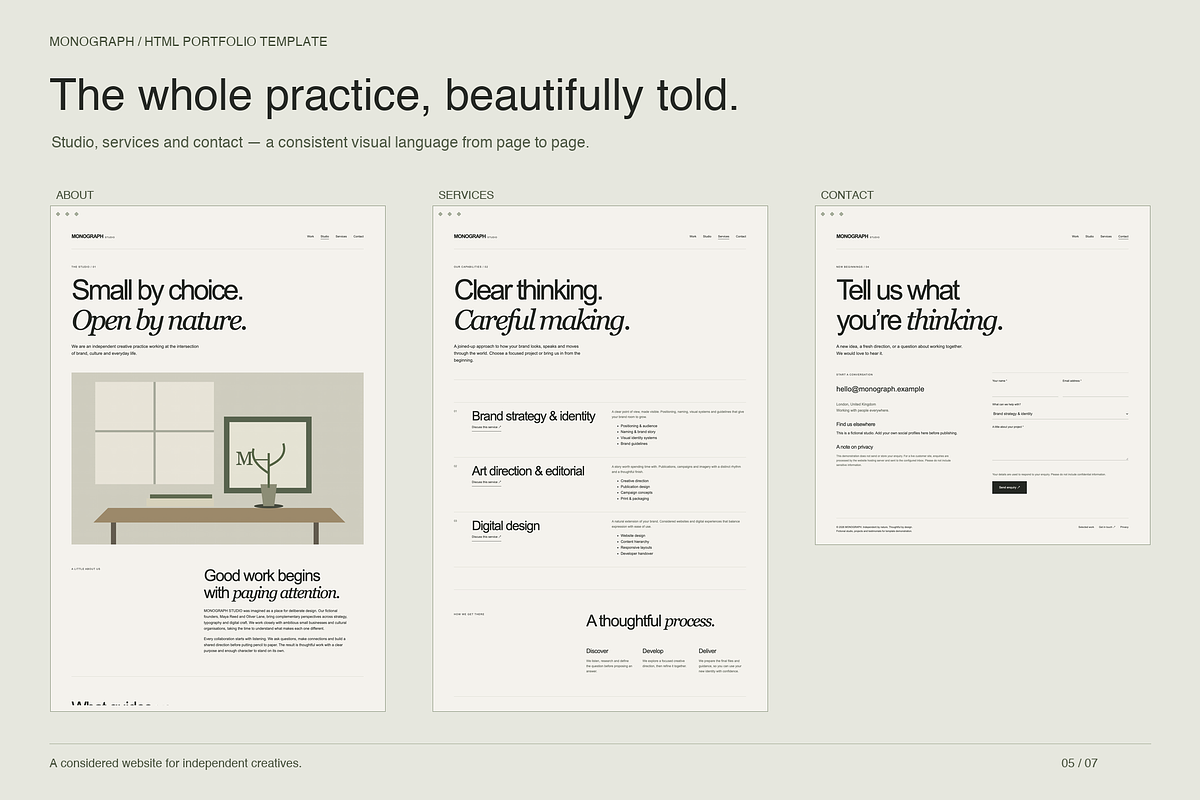Viewport: 1200px width, 800px height.
Task: Focus the 'A little about your project' textarea
Action: click(x=1060, y=446)
